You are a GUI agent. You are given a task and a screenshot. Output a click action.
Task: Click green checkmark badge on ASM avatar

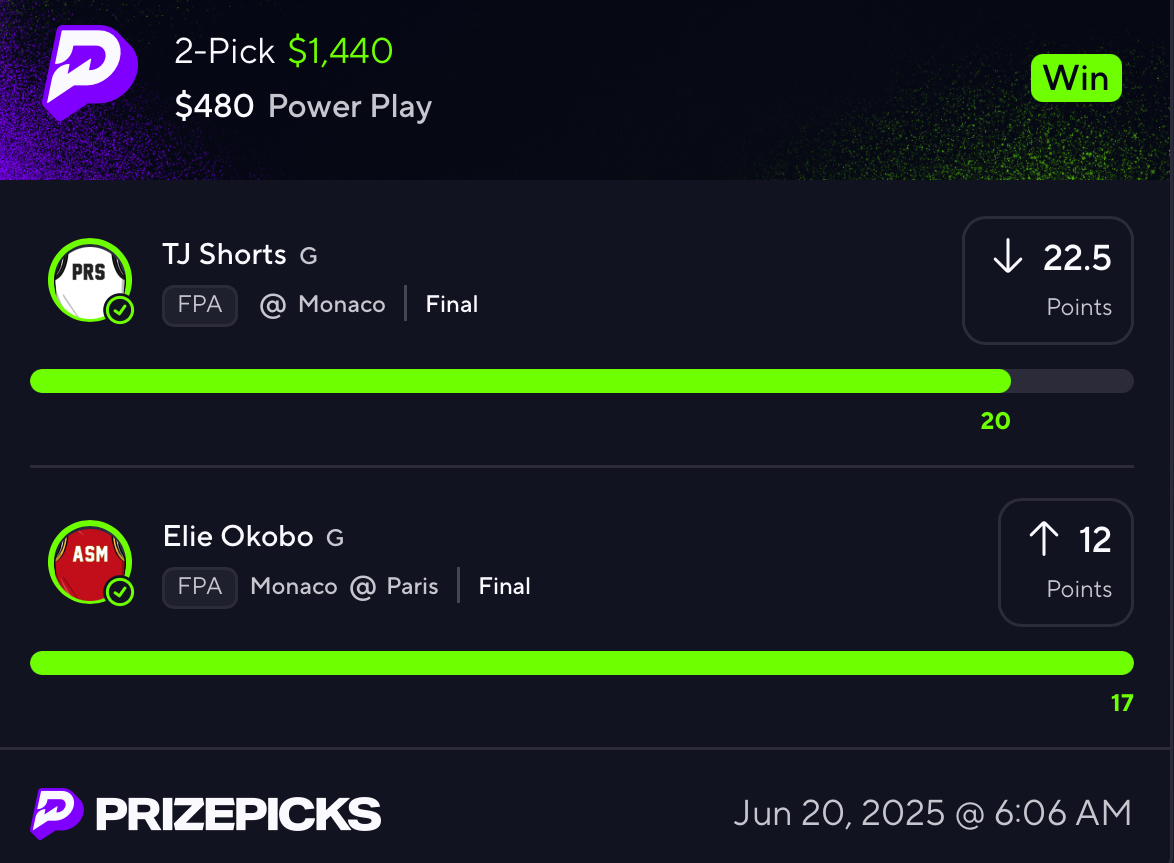120,592
